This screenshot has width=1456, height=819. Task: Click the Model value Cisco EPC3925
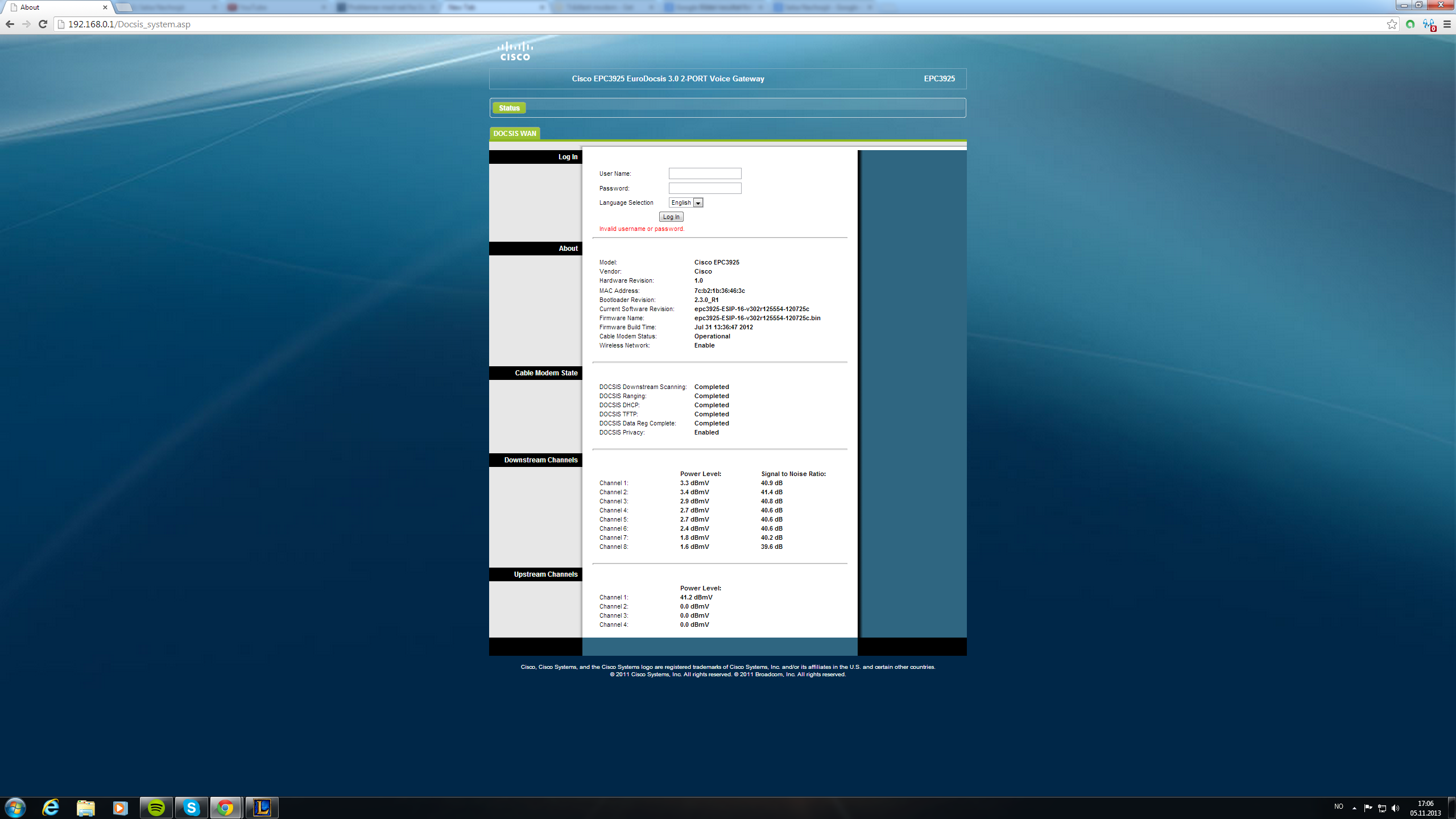[x=717, y=262]
